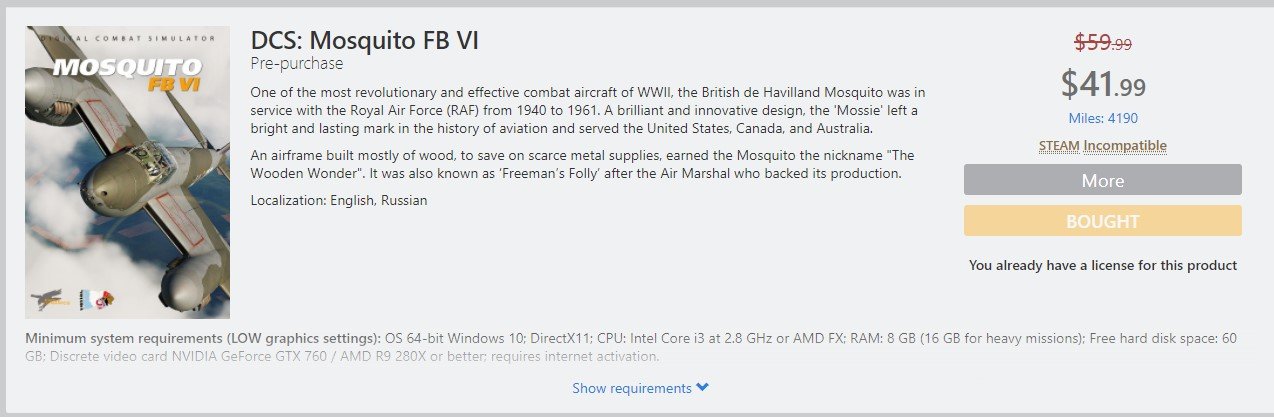The width and height of the screenshot is (1274, 417).
Task: Click the crossed-out $59.99 price
Action: pos(1102,43)
